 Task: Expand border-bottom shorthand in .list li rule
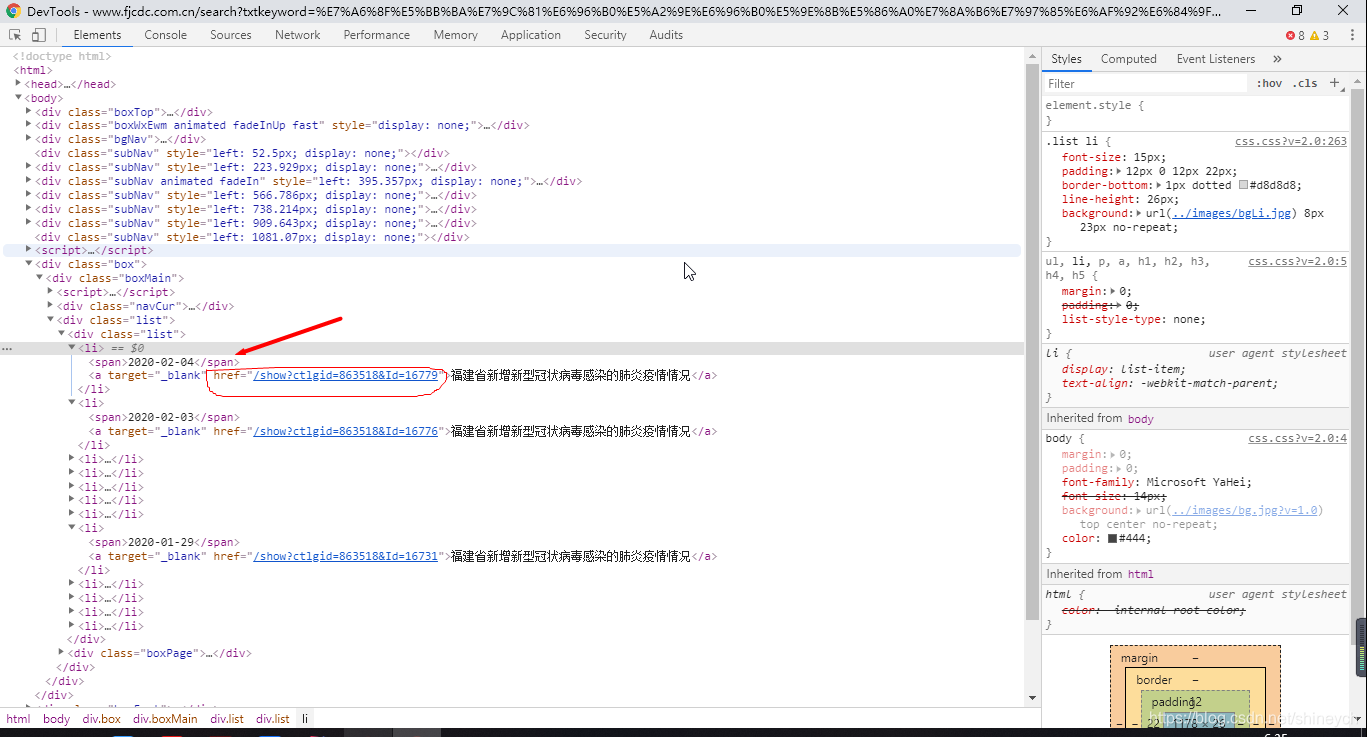click(1158, 186)
